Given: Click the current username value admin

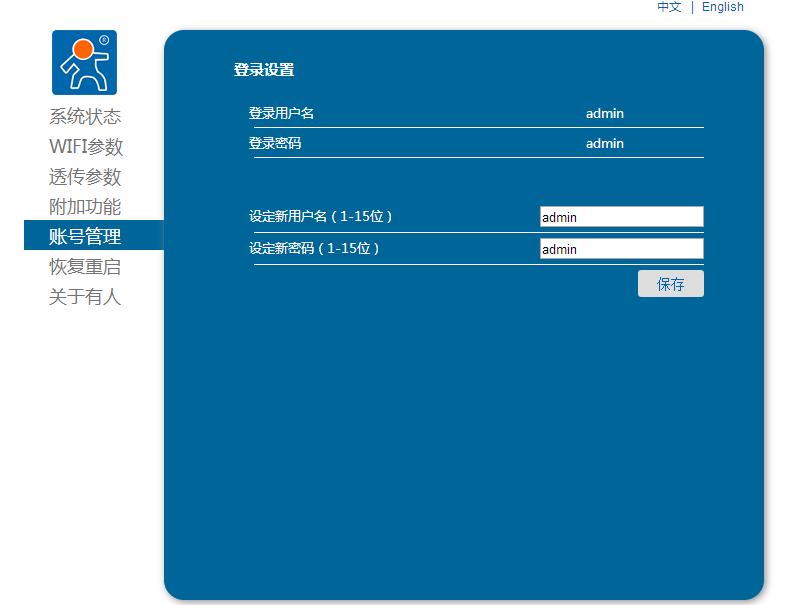Looking at the screenshot, I should [604, 114].
